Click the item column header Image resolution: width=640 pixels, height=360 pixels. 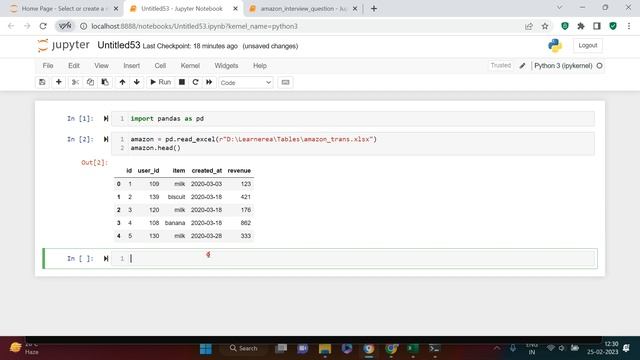[x=178, y=171]
